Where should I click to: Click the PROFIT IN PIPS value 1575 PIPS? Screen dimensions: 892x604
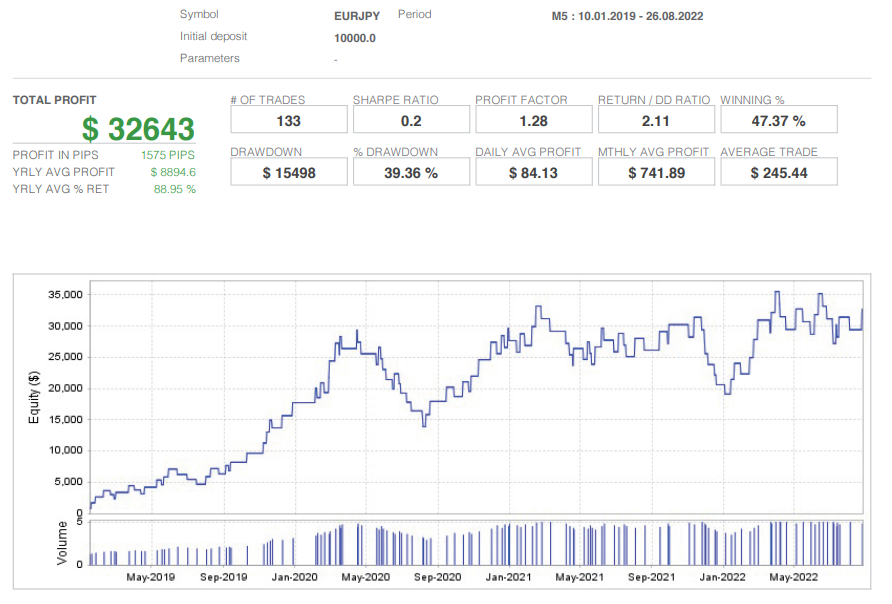coord(171,156)
